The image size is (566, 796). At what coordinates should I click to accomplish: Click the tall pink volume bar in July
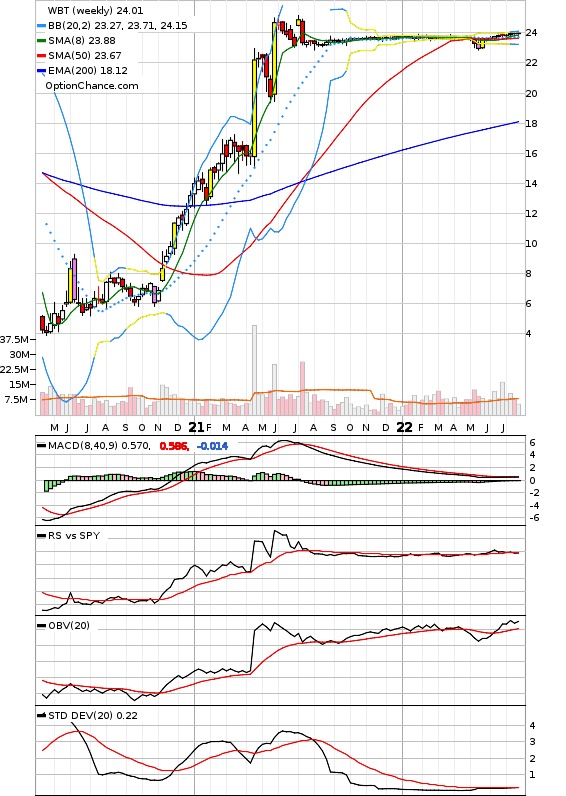click(x=303, y=388)
